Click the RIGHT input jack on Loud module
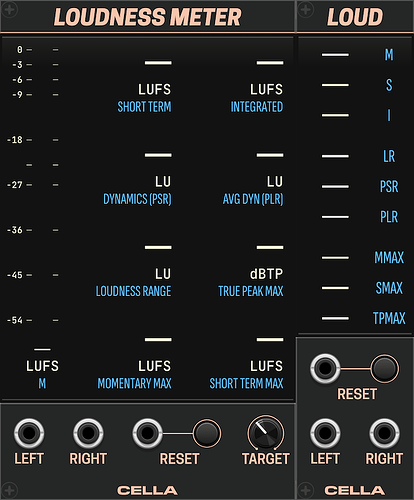Image resolution: width=414 pixels, height=500 pixels. point(384,433)
